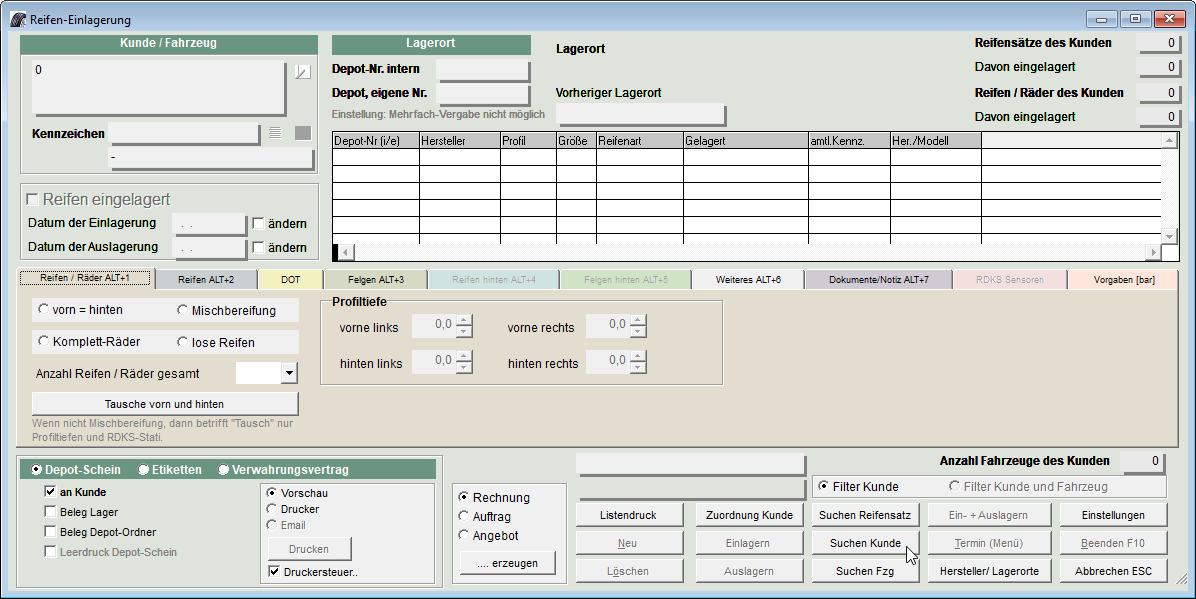Select the Filter Kunde radio option

823,485
